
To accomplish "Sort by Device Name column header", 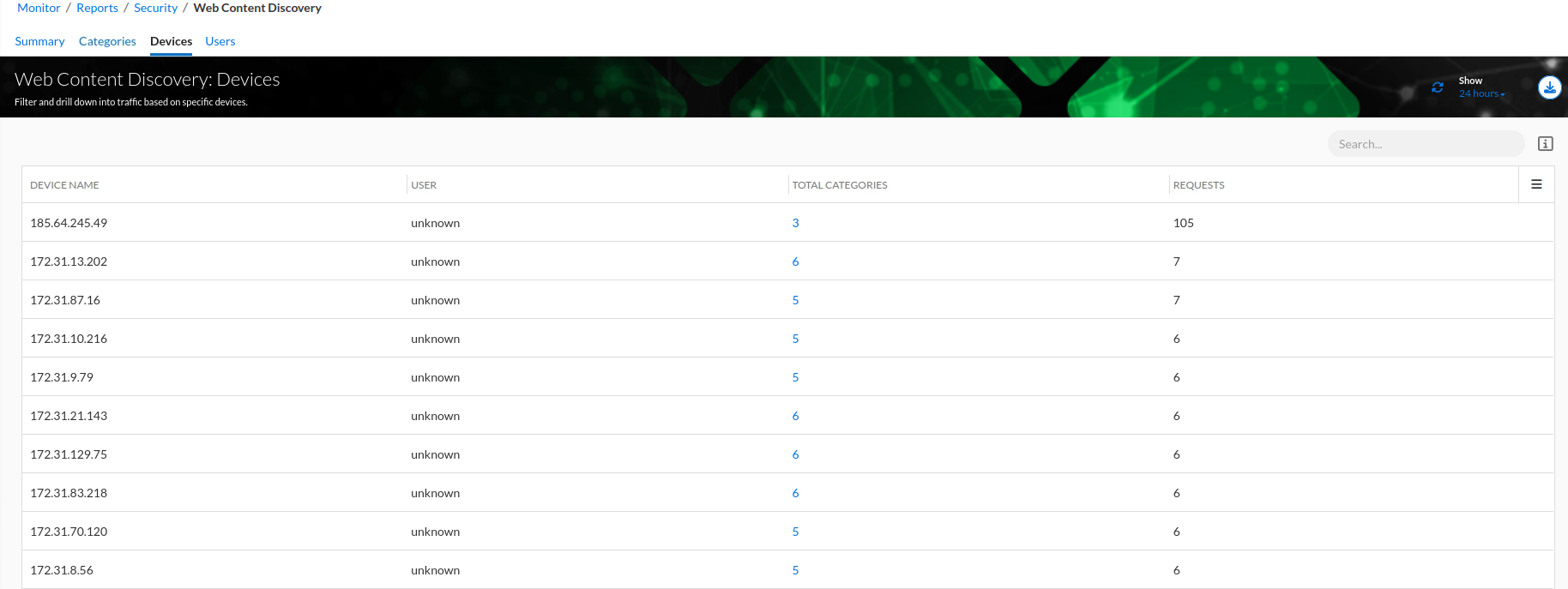I will click(64, 185).
